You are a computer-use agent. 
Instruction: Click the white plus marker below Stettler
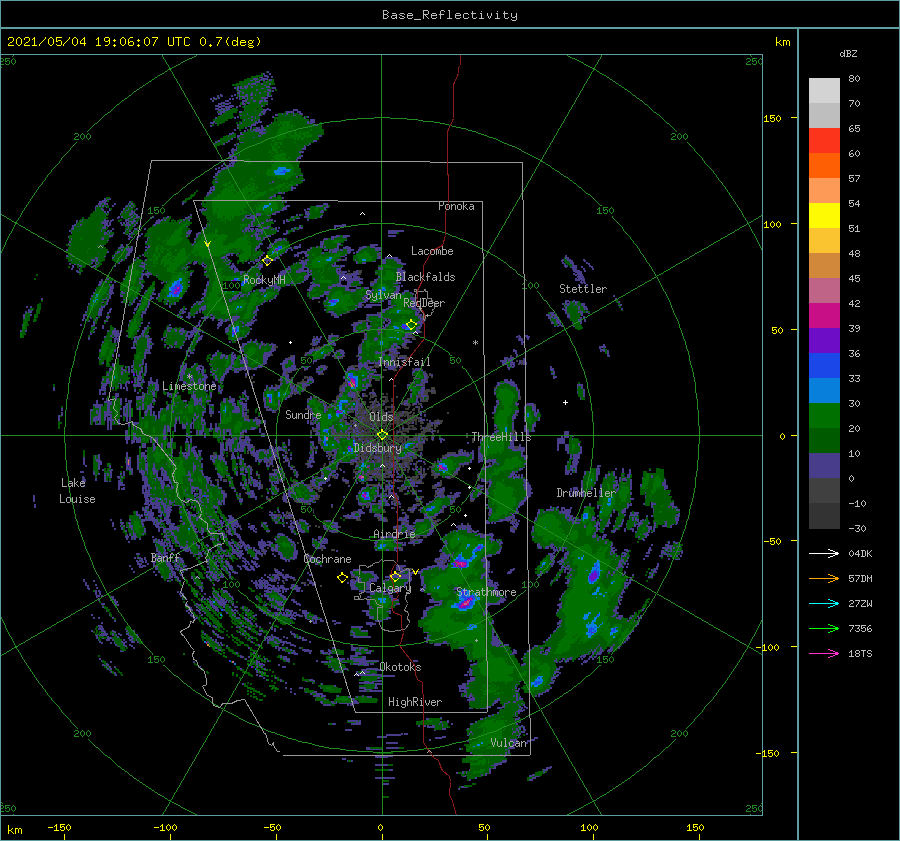565,402
